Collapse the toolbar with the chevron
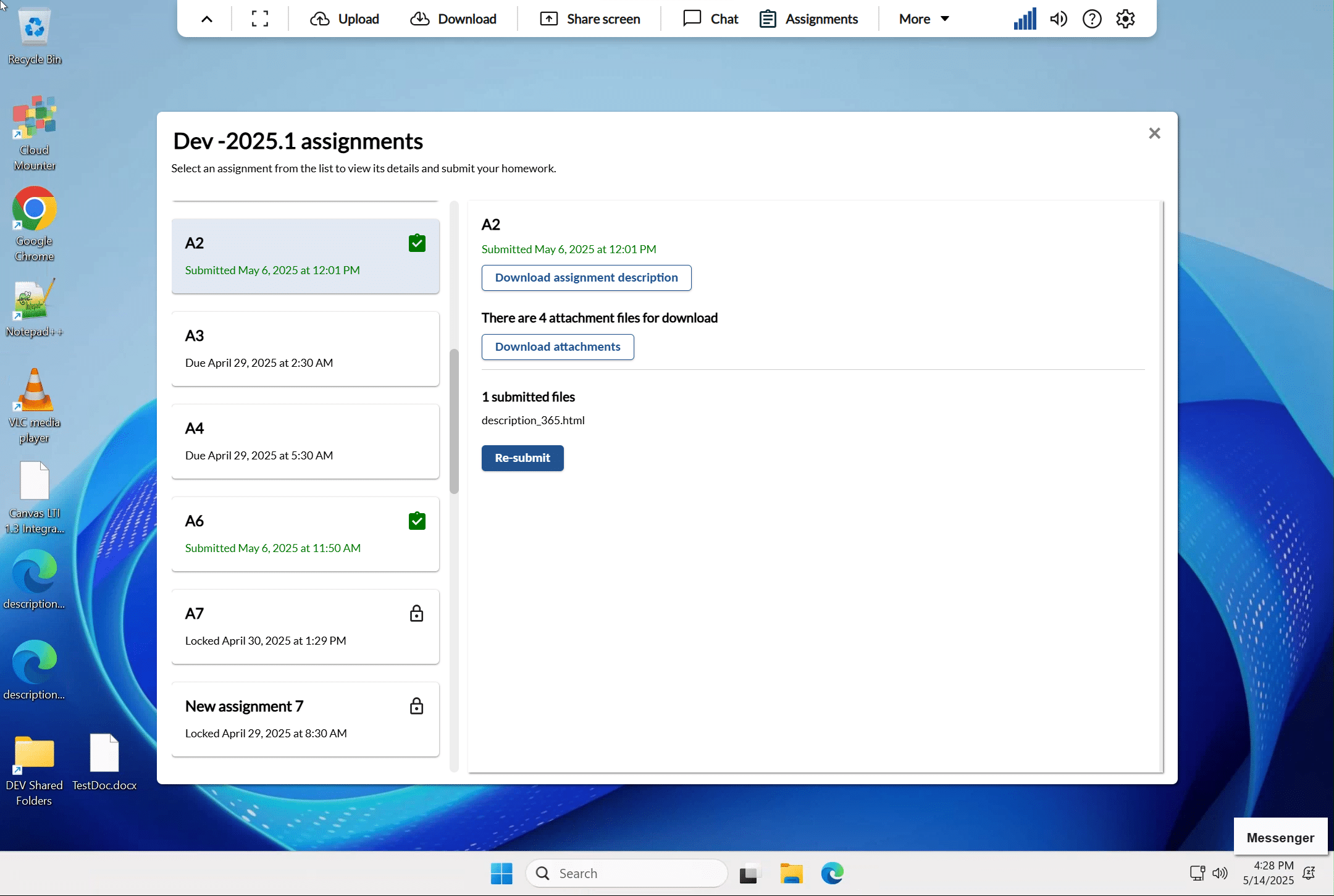This screenshot has height=896, width=1334. pyautogui.click(x=206, y=19)
